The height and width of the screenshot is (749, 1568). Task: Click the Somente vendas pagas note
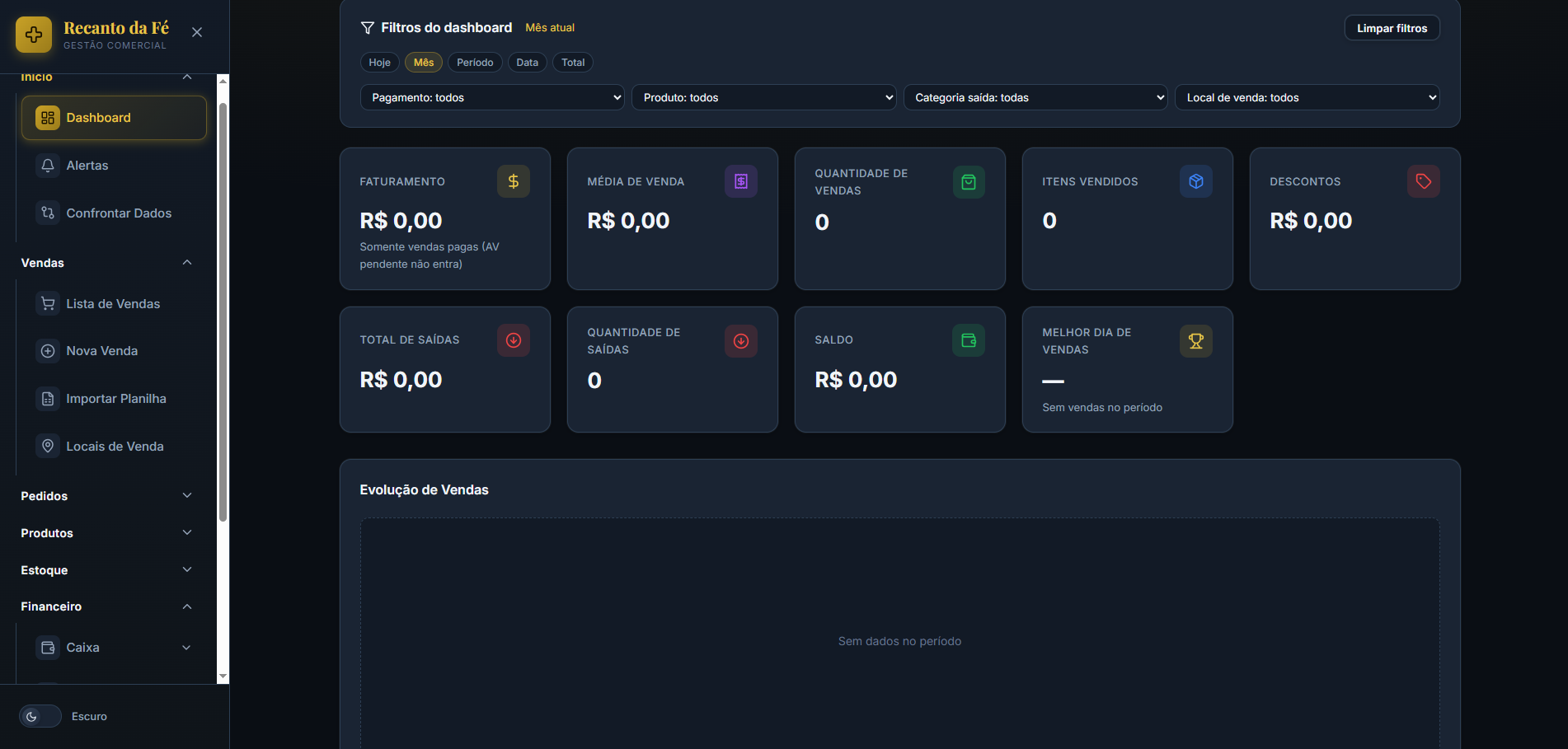430,255
